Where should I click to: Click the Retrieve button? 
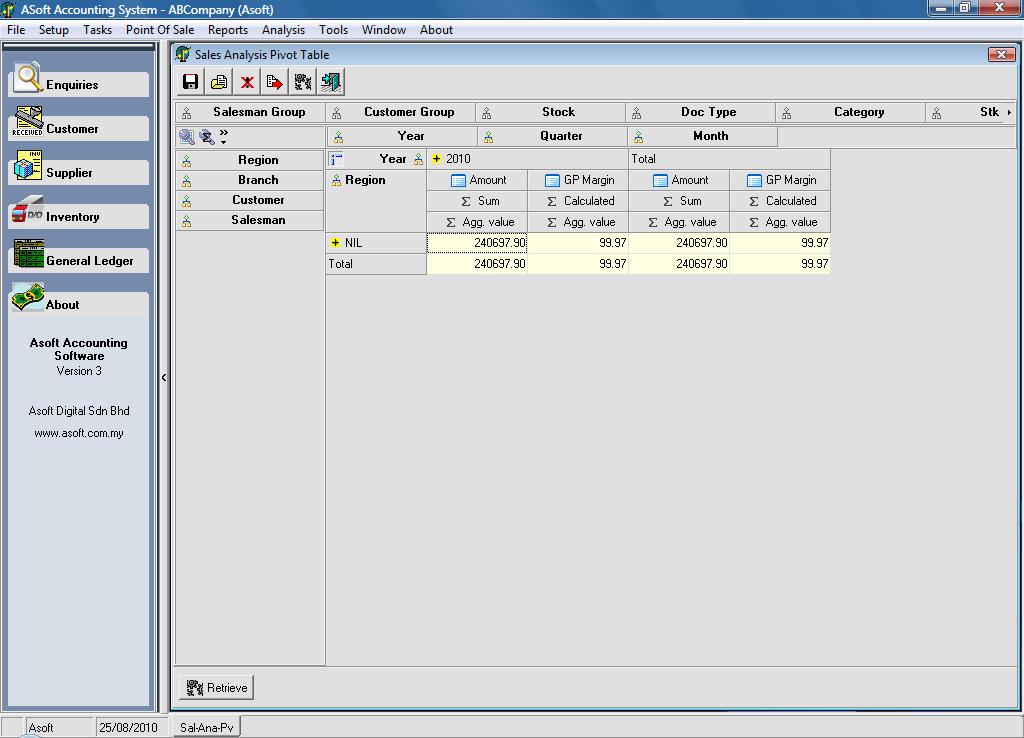[217, 688]
